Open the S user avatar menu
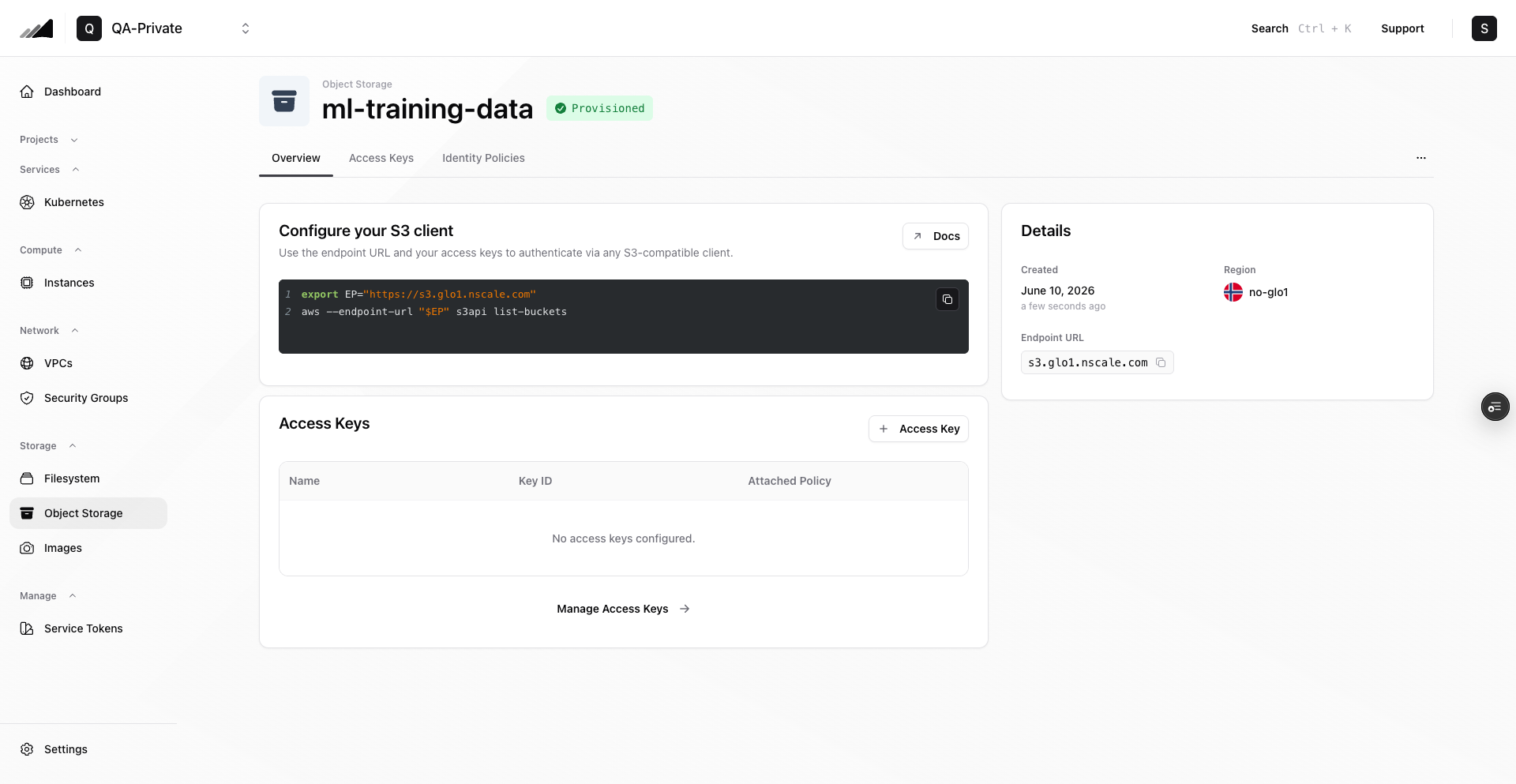1516x784 pixels. click(x=1484, y=28)
